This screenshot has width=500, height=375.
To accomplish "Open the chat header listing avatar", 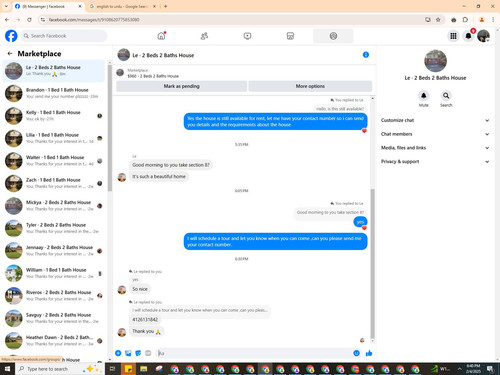I will pyautogui.click(x=123, y=55).
